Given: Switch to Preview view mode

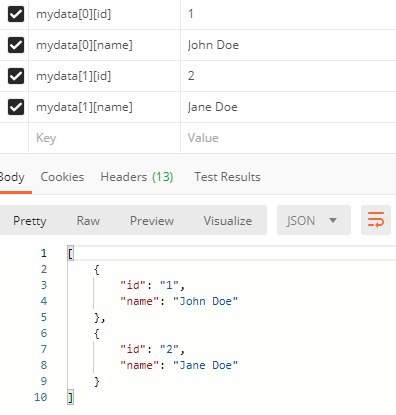Looking at the screenshot, I should point(152,221).
